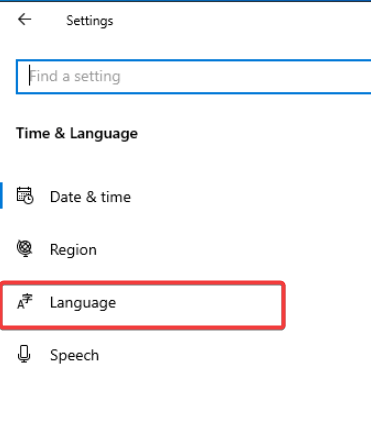Viewport: 371px width, 423px height.
Task: Focus the Find a setting search box
Action: (x=194, y=77)
